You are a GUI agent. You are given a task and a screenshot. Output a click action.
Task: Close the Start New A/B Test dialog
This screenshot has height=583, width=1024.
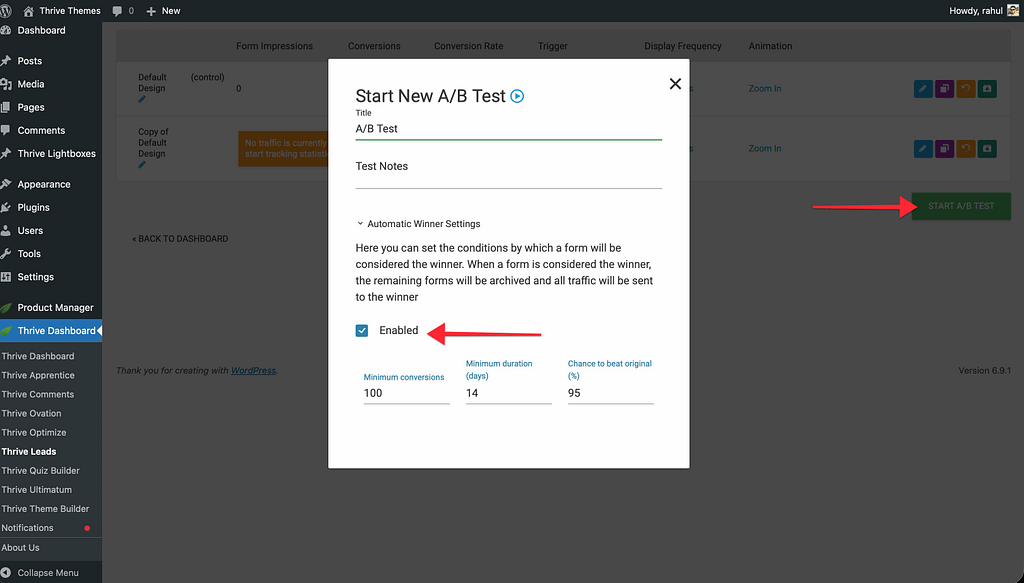(675, 84)
